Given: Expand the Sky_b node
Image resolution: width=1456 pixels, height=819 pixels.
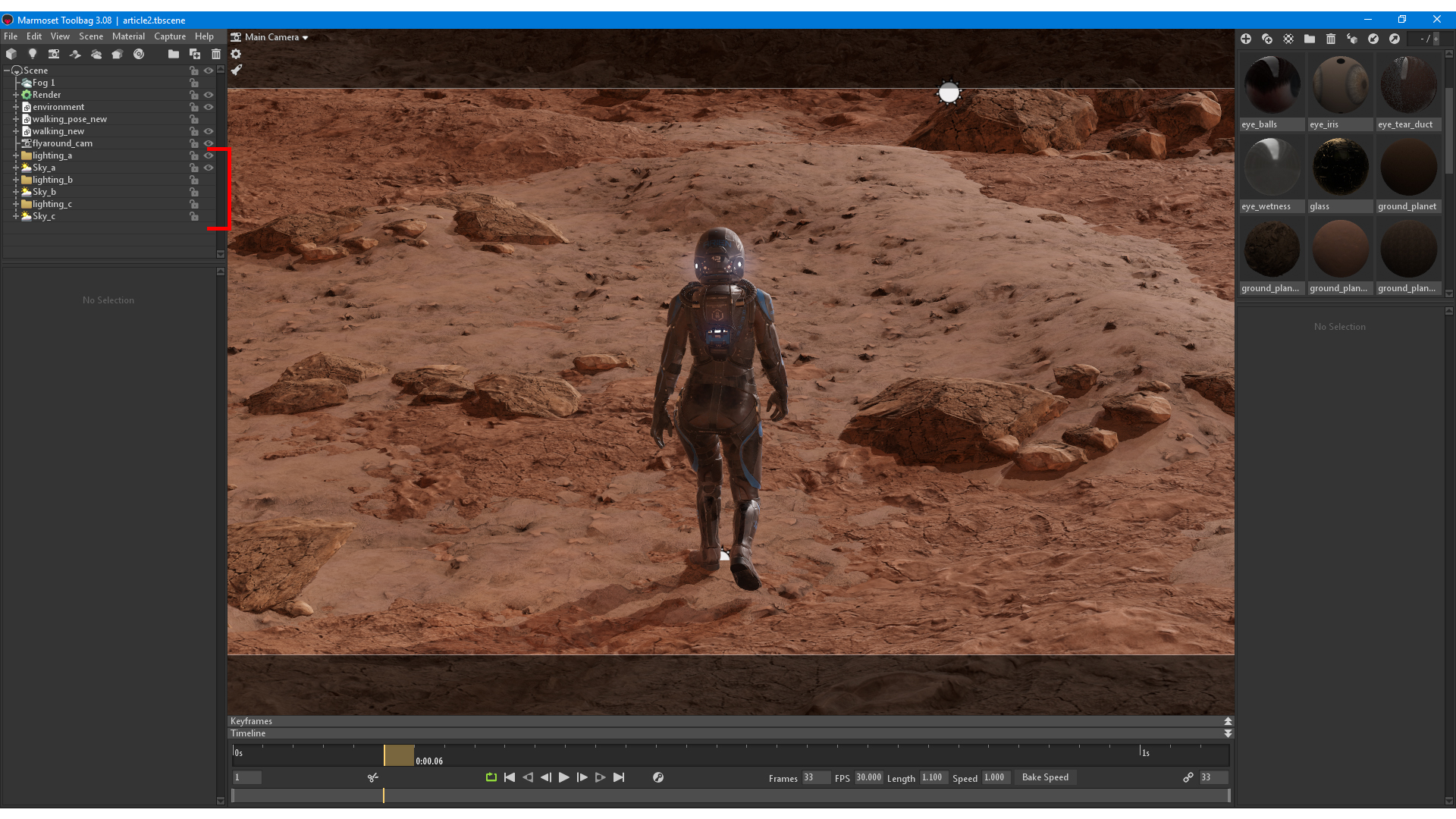Looking at the screenshot, I should pyautogui.click(x=16, y=192).
